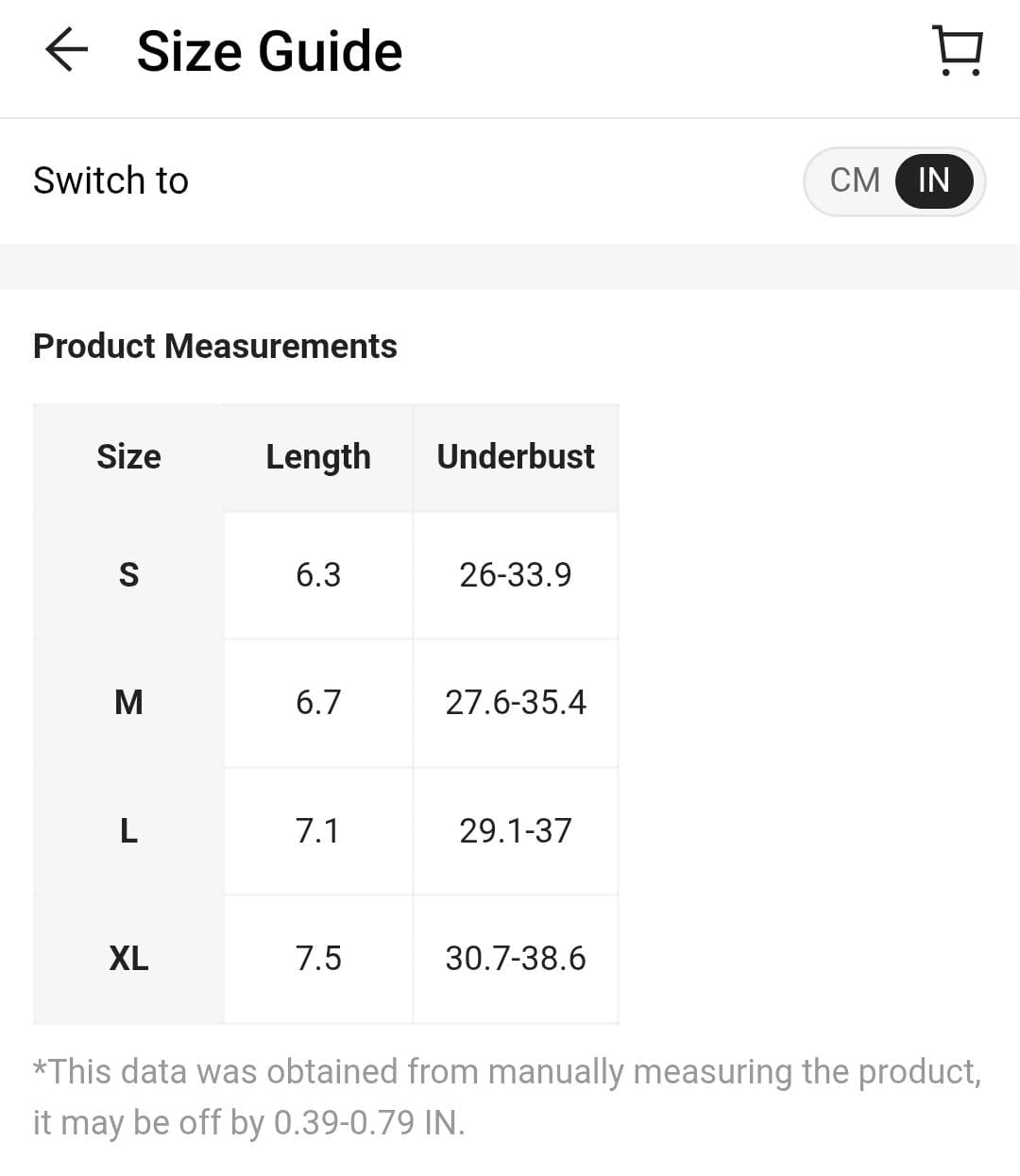Tap the Product Measurements heading
Viewport: 1020px width, 1176px height.
point(215,347)
